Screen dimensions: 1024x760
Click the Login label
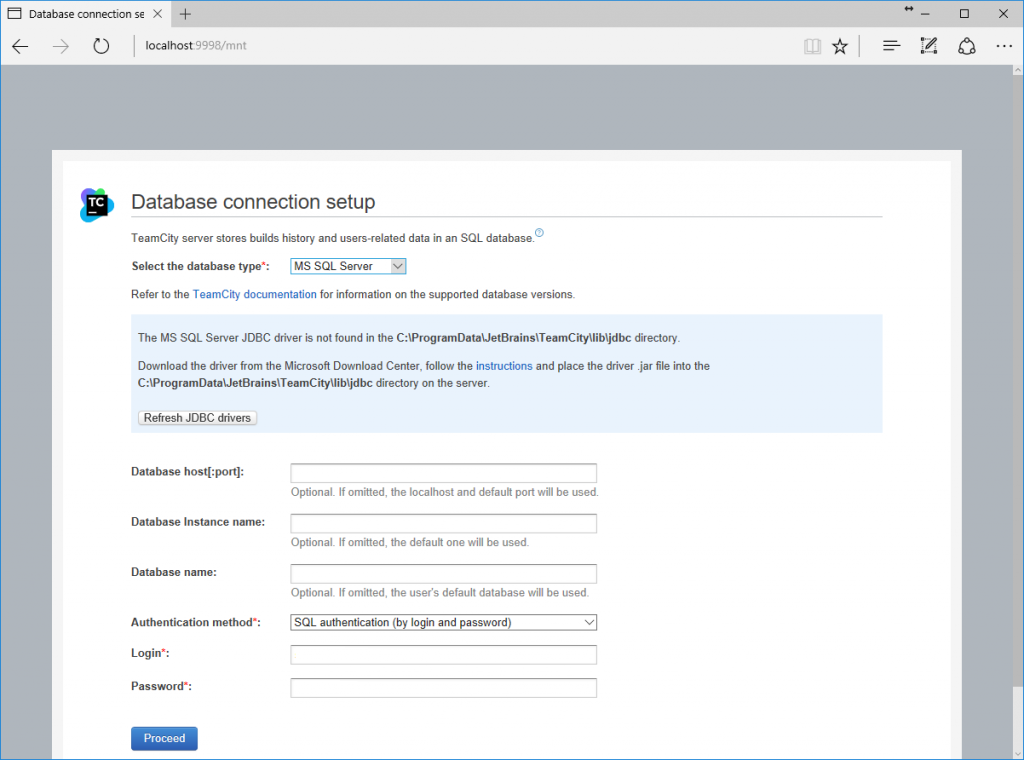(150, 653)
